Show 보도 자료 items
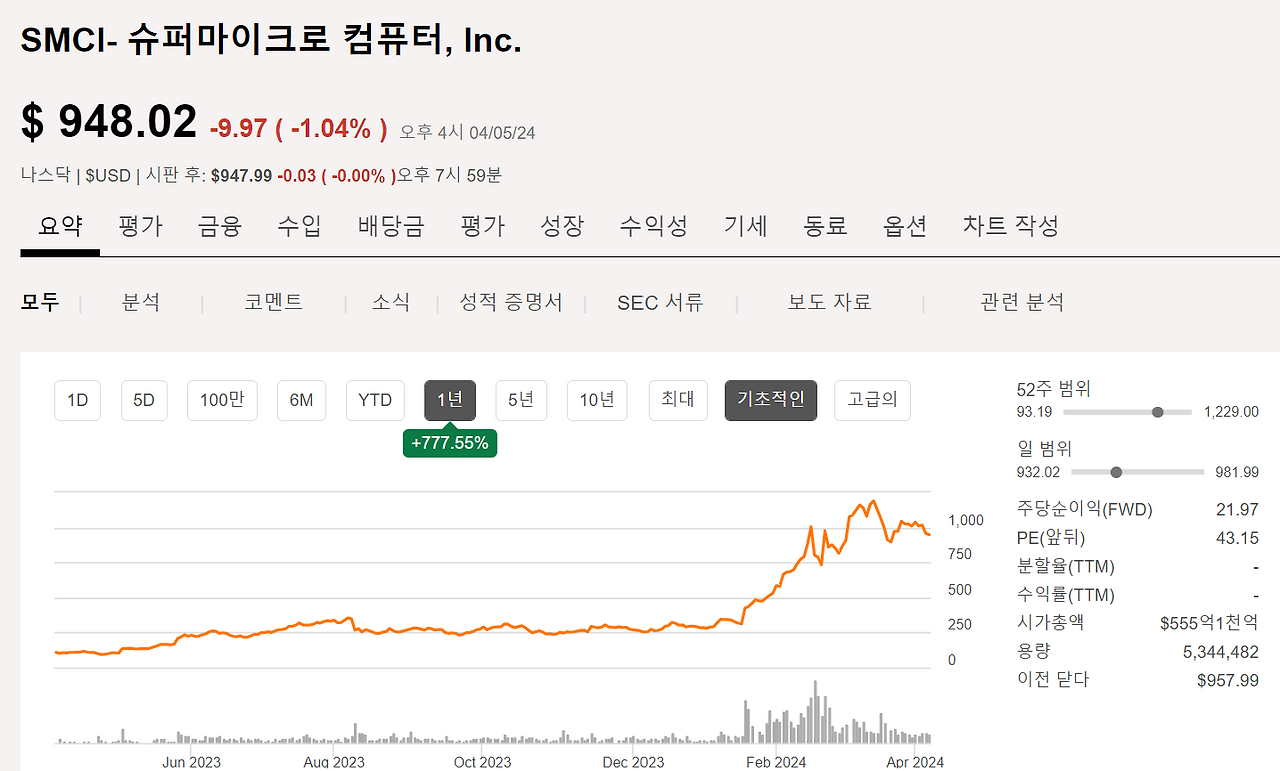The height and width of the screenshot is (771, 1280). 829,302
